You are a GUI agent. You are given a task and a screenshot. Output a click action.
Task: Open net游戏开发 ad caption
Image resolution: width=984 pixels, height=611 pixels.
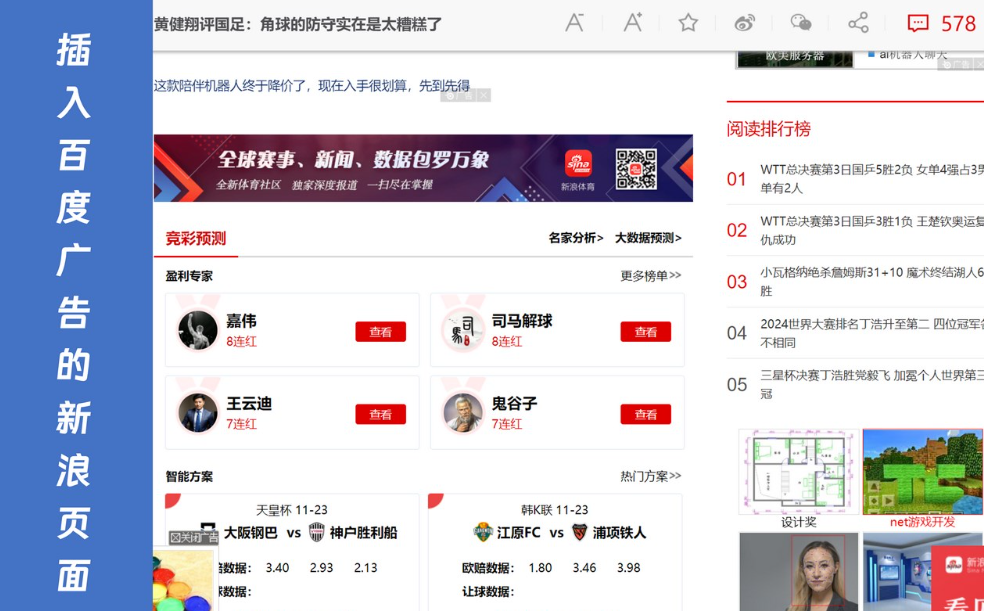922,522
